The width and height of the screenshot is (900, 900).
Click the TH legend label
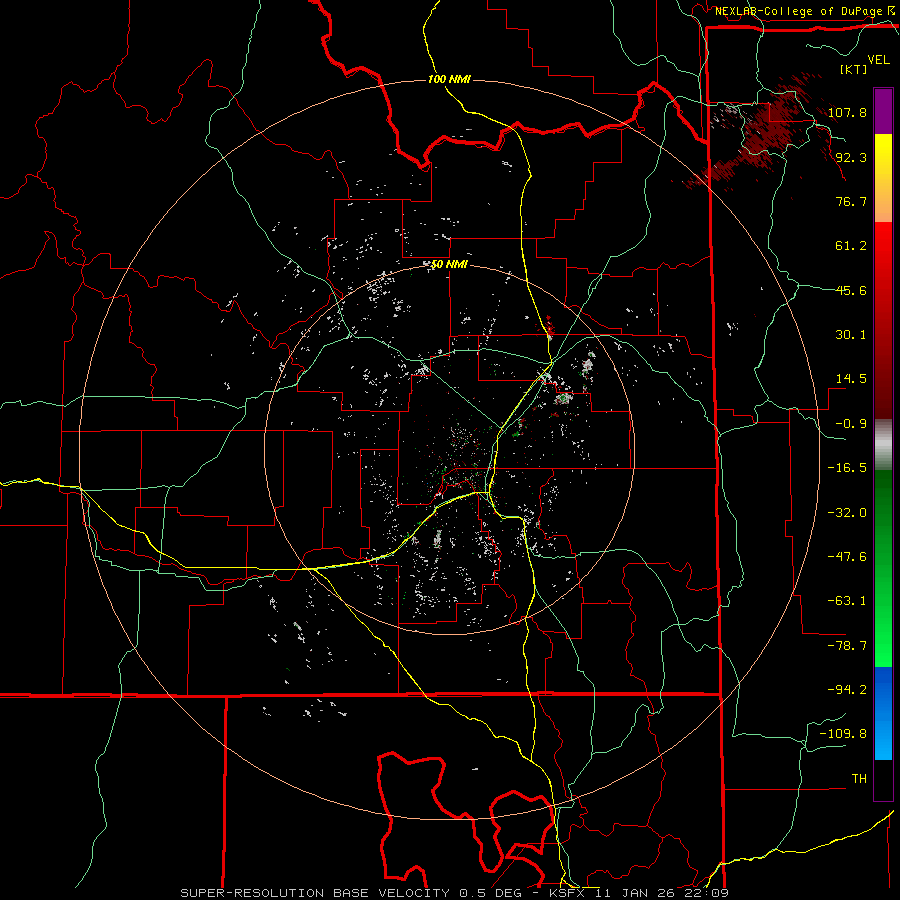pos(859,779)
